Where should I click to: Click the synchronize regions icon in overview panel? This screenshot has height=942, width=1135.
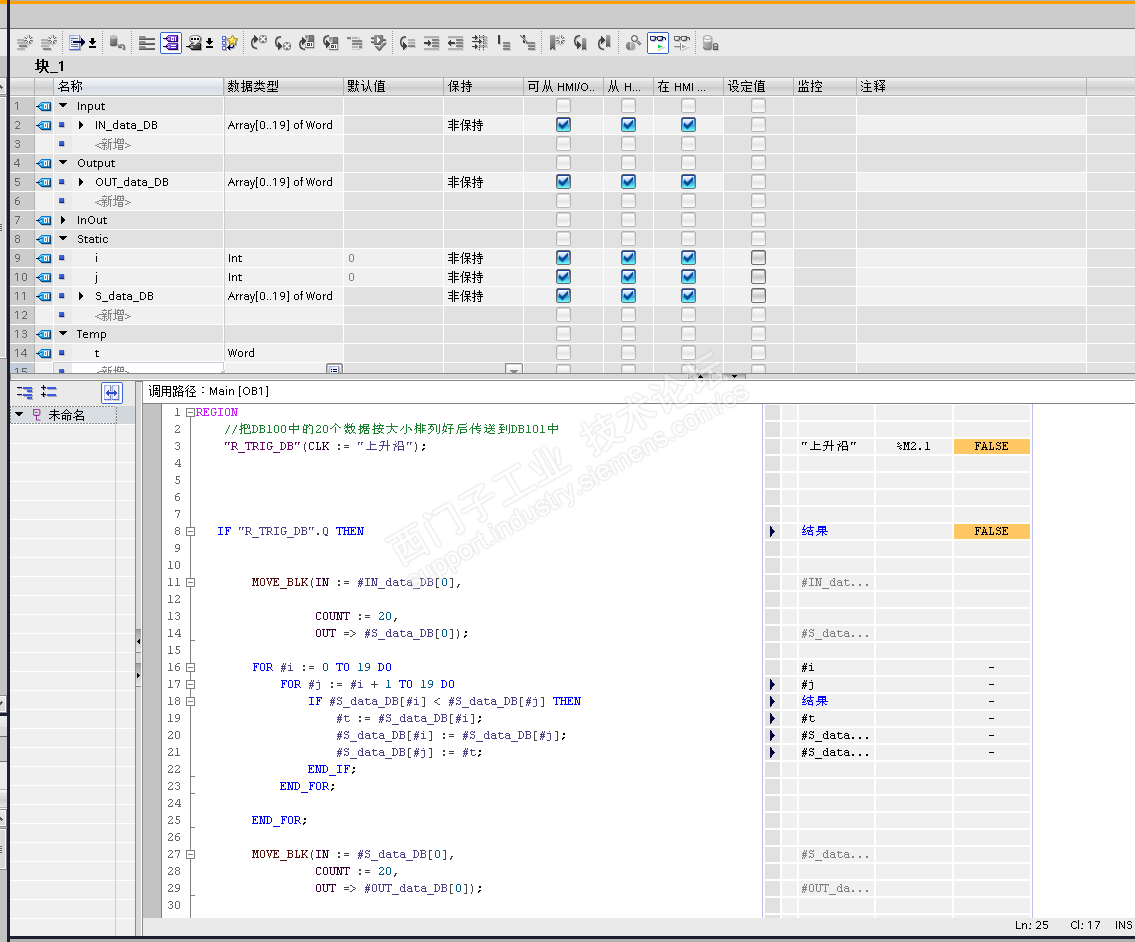tap(111, 392)
